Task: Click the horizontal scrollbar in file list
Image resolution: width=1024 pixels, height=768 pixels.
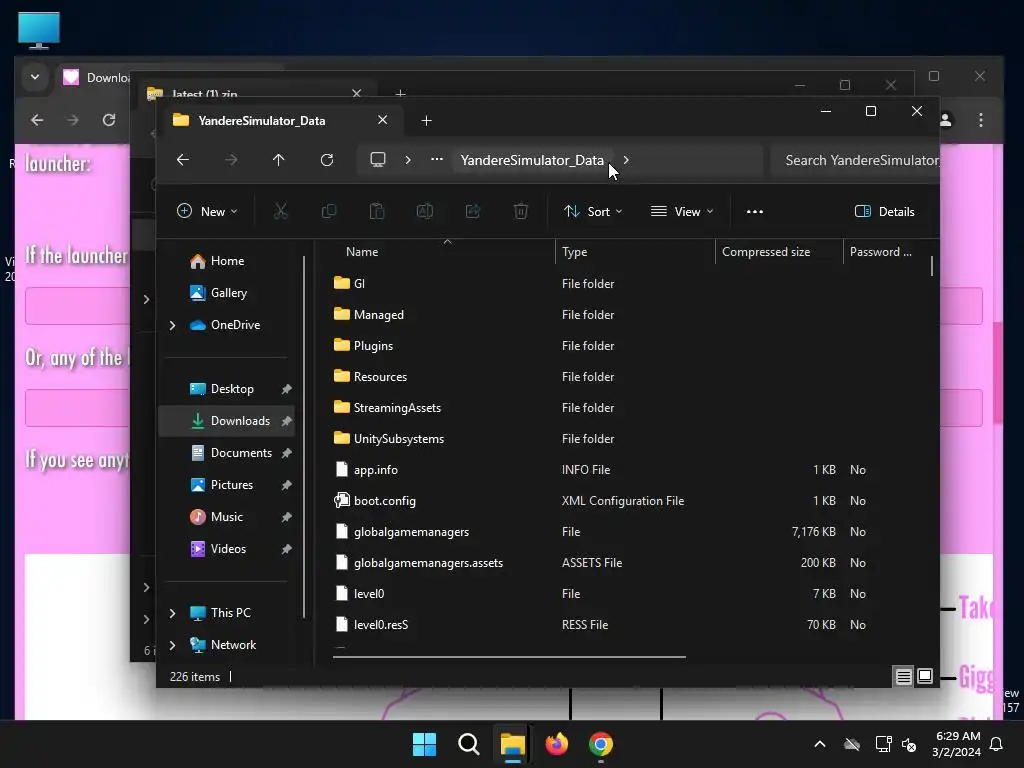Action: 509,657
